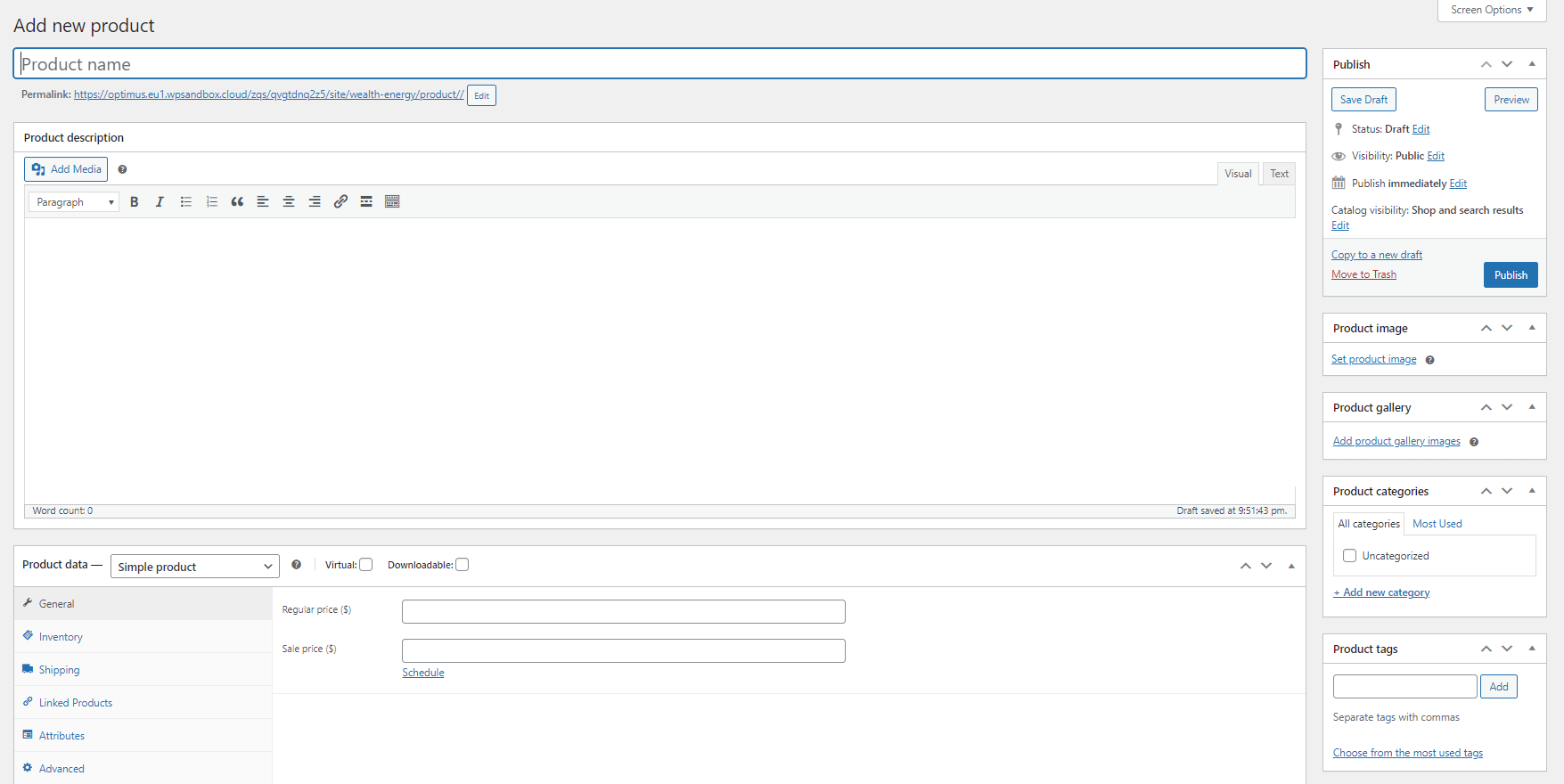Collapse the Product image panel
This screenshot has width=1564, height=784.
pyautogui.click(x=1532, y=328)
